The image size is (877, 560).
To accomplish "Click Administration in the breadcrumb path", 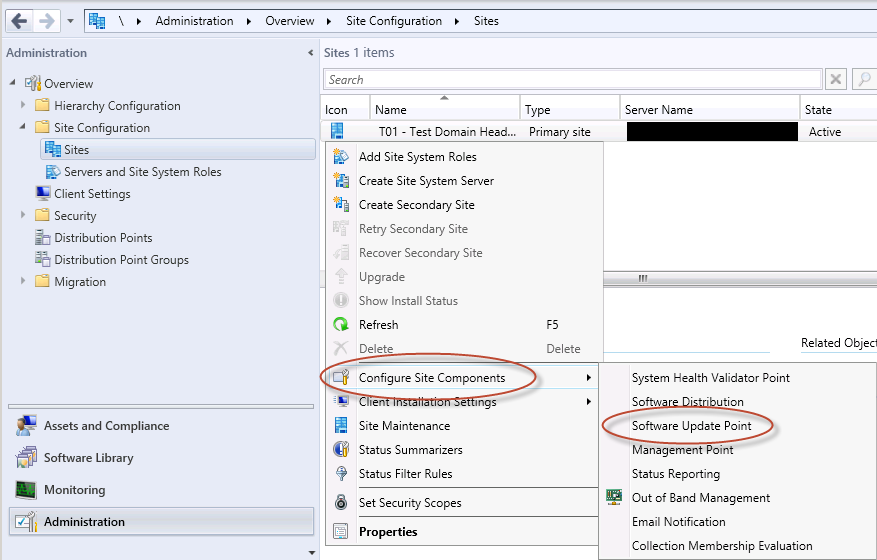I will (194, 21).
